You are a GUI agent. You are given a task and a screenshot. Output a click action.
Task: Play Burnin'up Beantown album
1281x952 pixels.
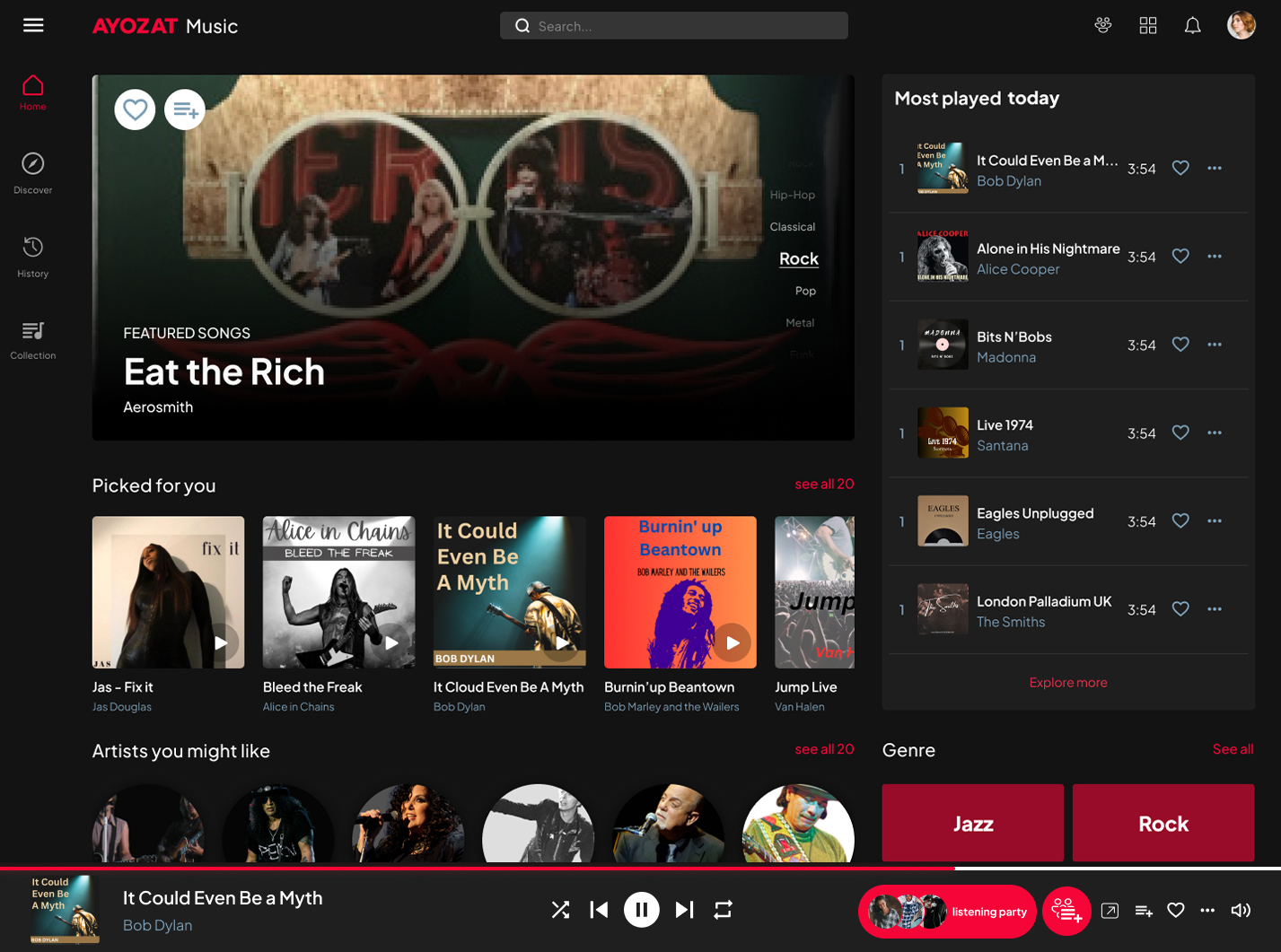point(733,642)
